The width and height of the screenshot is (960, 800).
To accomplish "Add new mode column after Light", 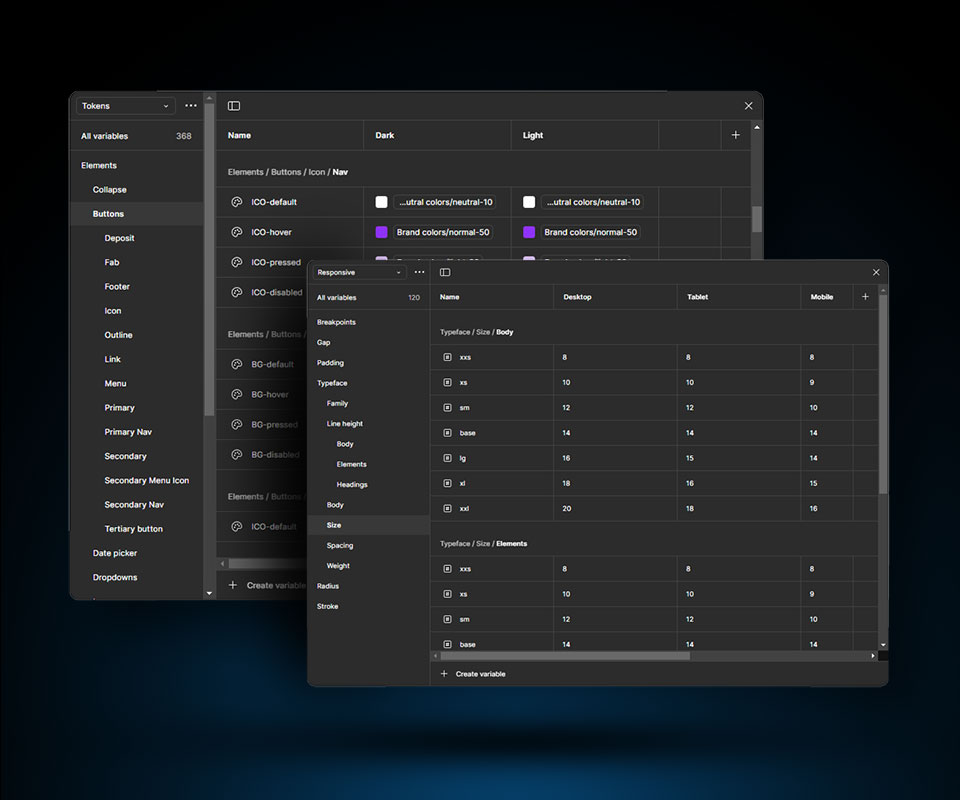I will click(736, 135).
